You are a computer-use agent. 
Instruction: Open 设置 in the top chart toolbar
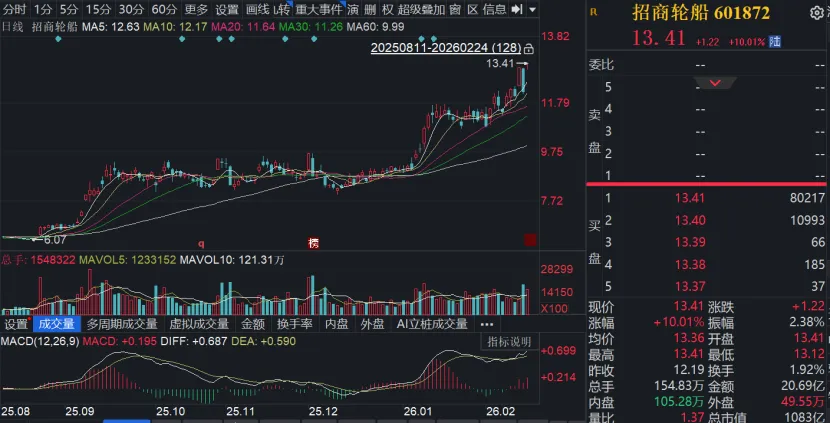[228, 9]
